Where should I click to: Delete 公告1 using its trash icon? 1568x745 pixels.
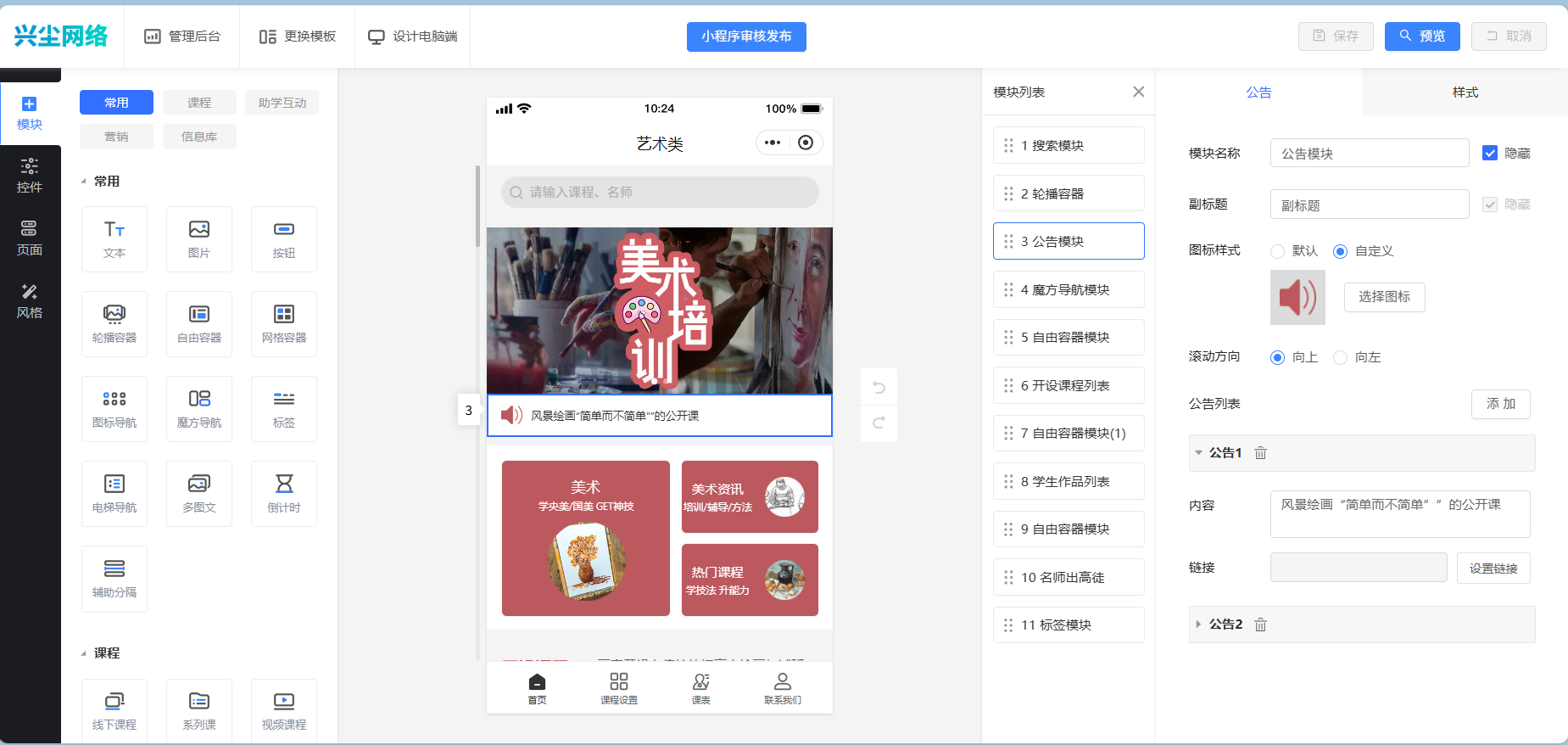(x=1261, y=453)
